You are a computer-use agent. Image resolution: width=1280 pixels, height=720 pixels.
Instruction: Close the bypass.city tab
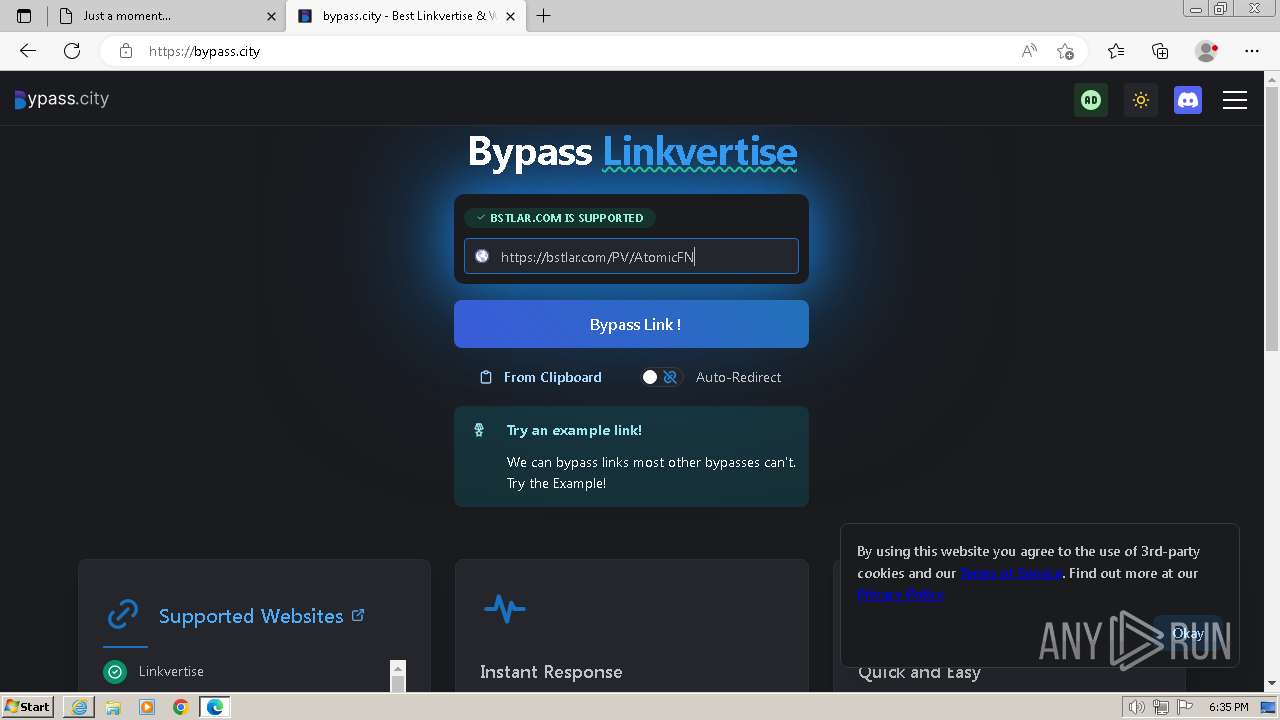[x=511, y=16]
